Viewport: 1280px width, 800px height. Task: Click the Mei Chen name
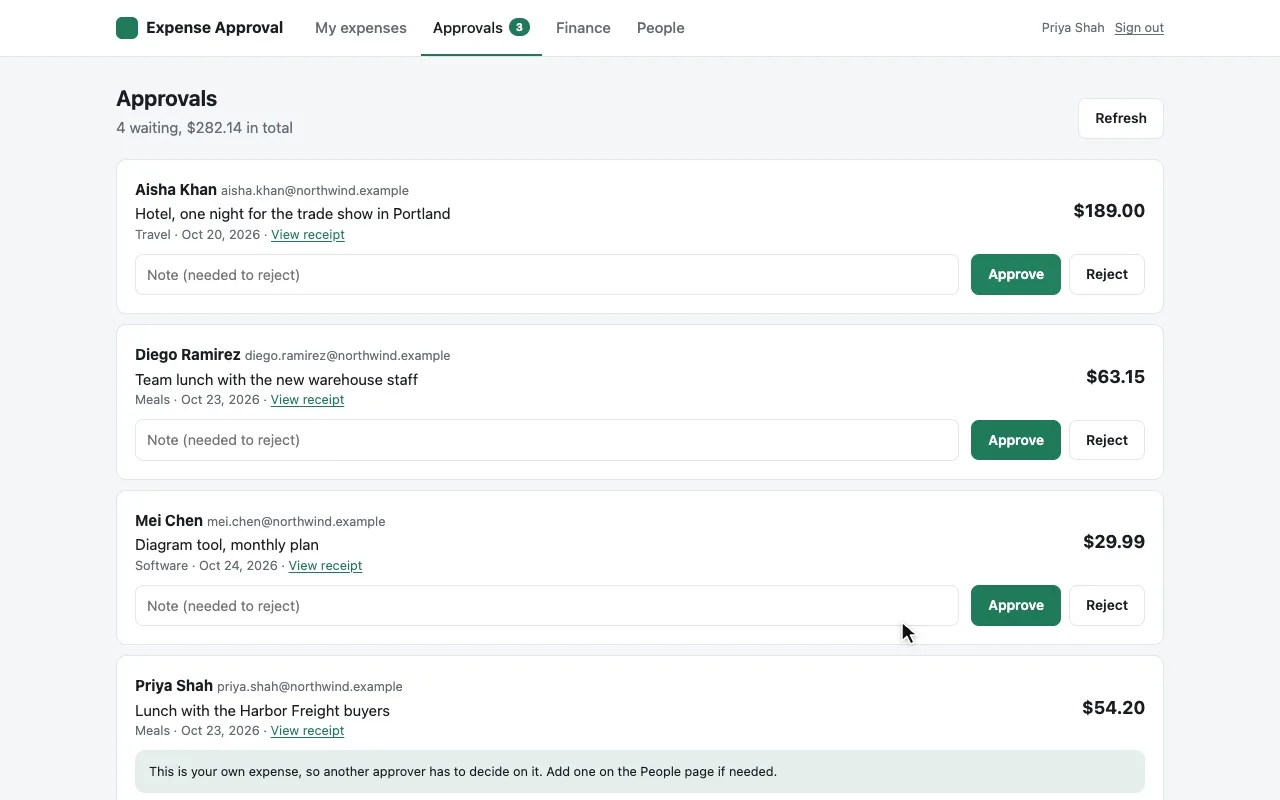tap(169, 521)
